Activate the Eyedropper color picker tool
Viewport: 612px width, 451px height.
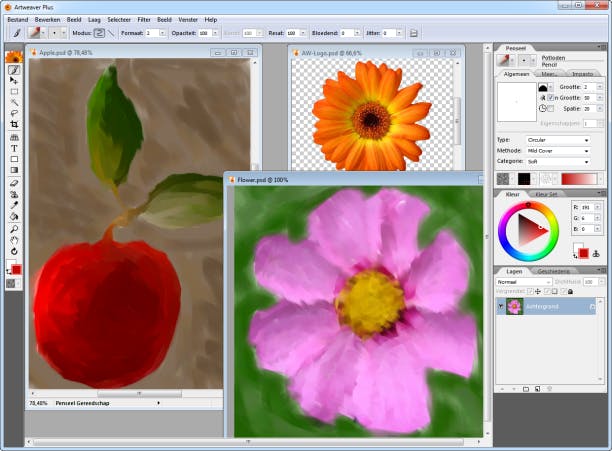pos(14,204)
